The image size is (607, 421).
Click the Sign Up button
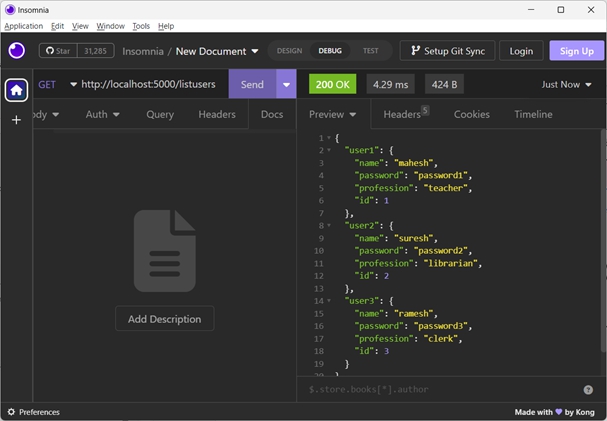coord(576,51)
